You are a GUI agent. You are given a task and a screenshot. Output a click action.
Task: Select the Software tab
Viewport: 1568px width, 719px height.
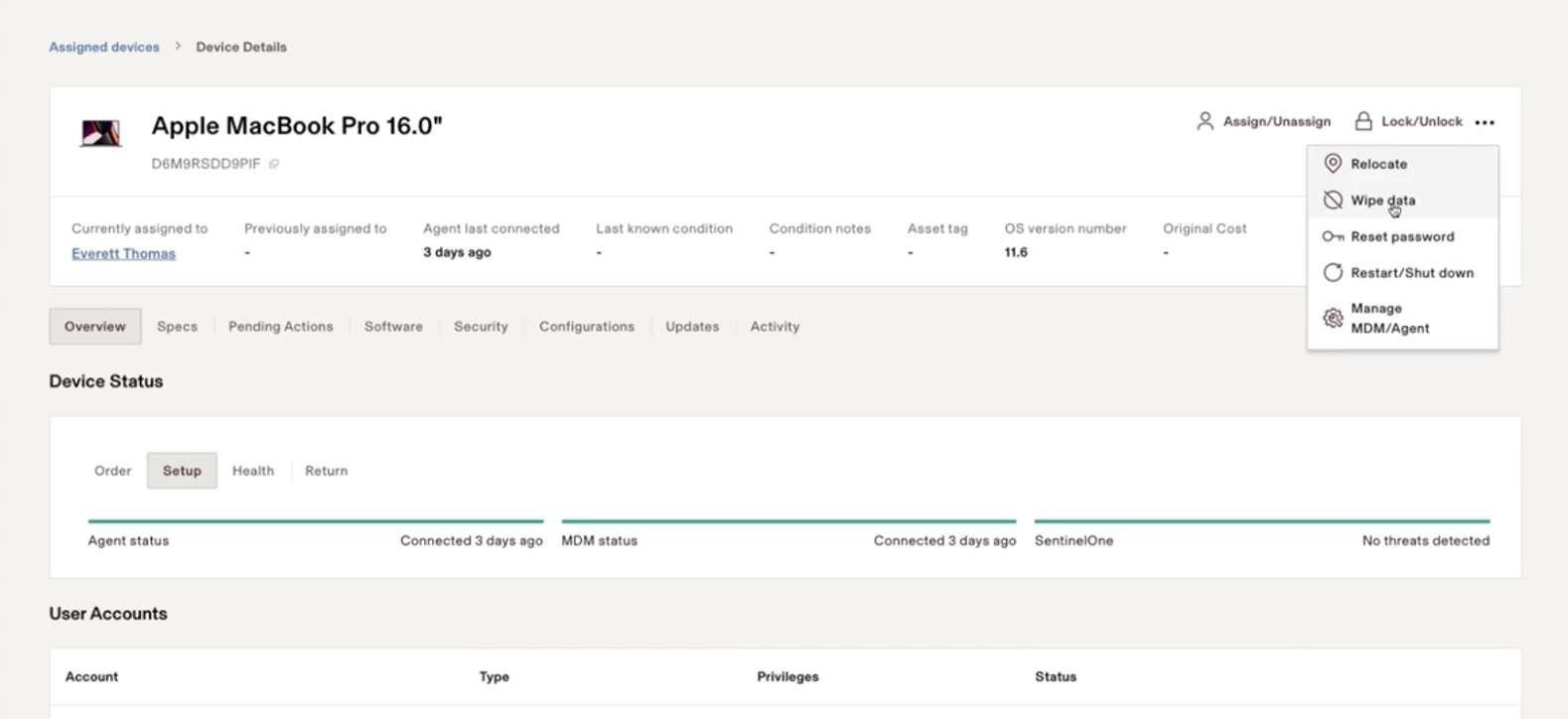click(393, 326)
